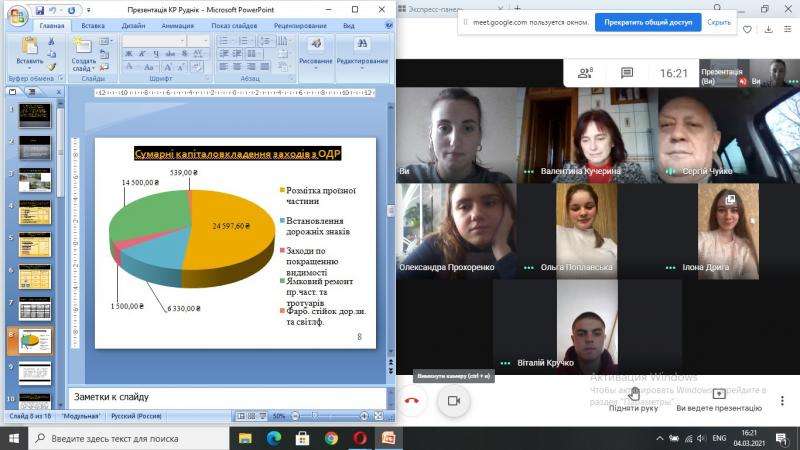
Task: Click the Вставить paste icon
Action: [x=29, y=50]
